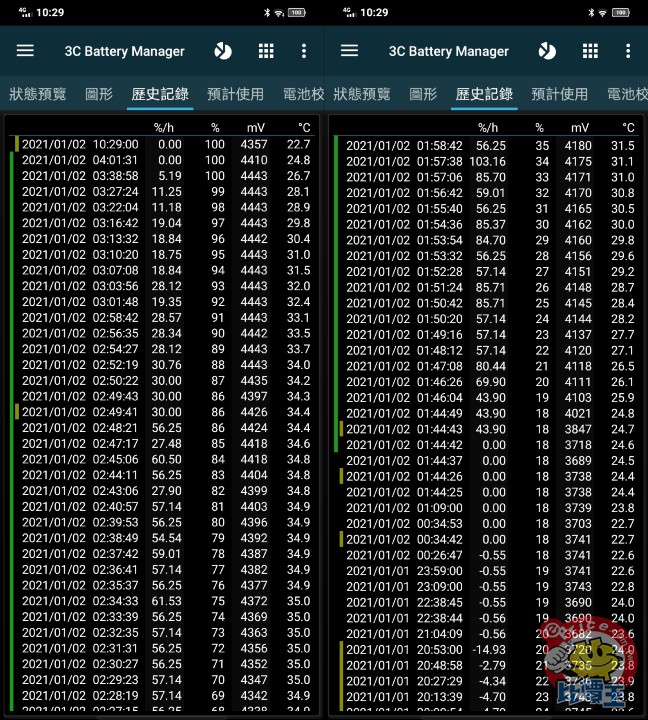Screen dimensions: 648x720
Task: Switch to 圖形 tab in left screen
Action: [99, 94]
